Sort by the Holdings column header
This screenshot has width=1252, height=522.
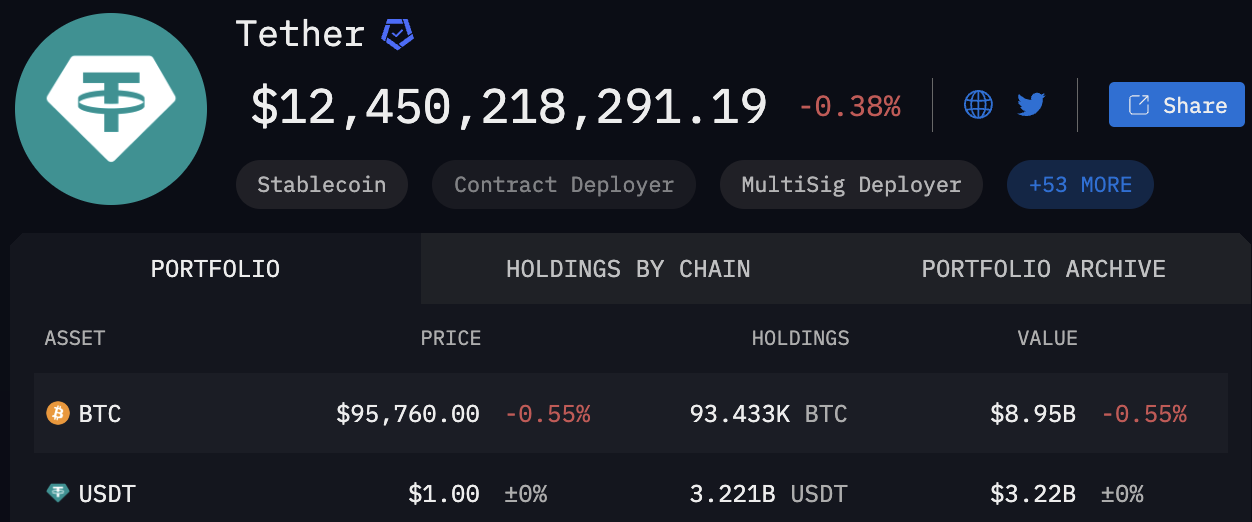coord(800,338)
